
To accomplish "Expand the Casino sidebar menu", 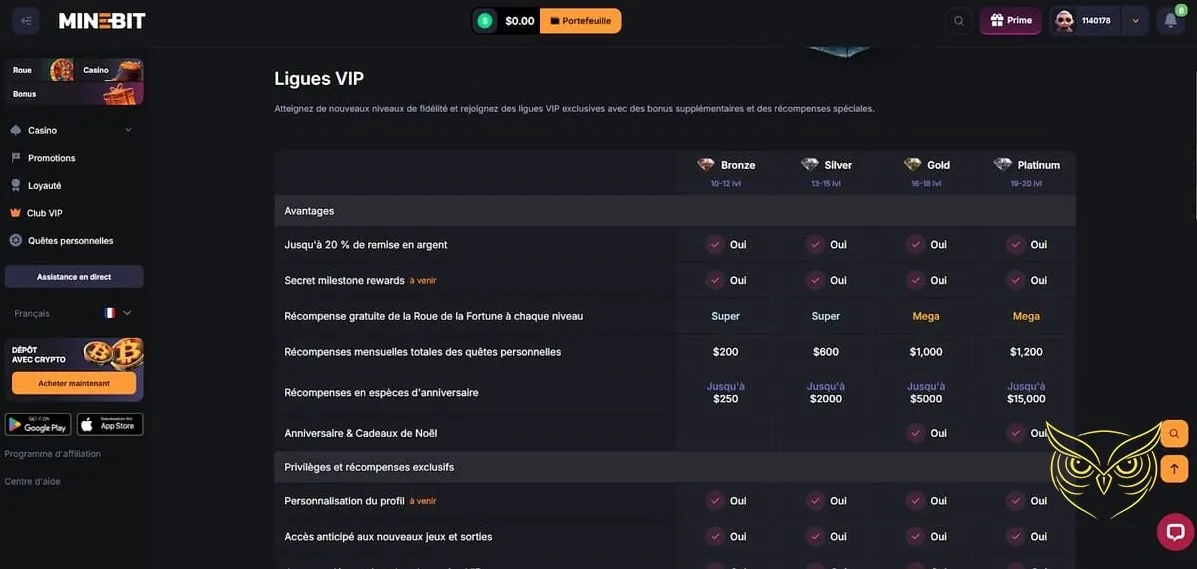I will pyautogui.click(x=128, y=131).
